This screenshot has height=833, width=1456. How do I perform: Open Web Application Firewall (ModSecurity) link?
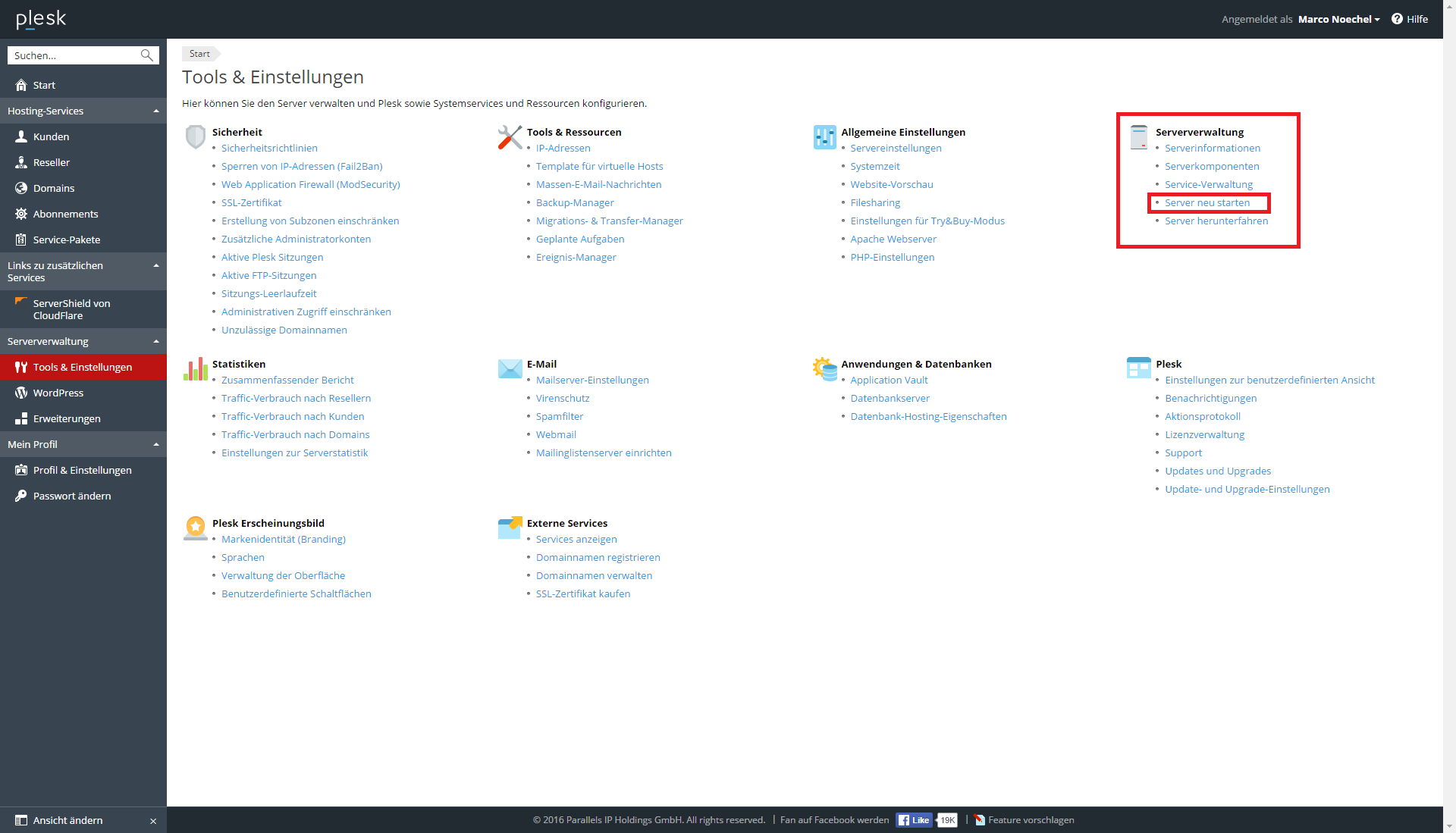coord(311,184)
